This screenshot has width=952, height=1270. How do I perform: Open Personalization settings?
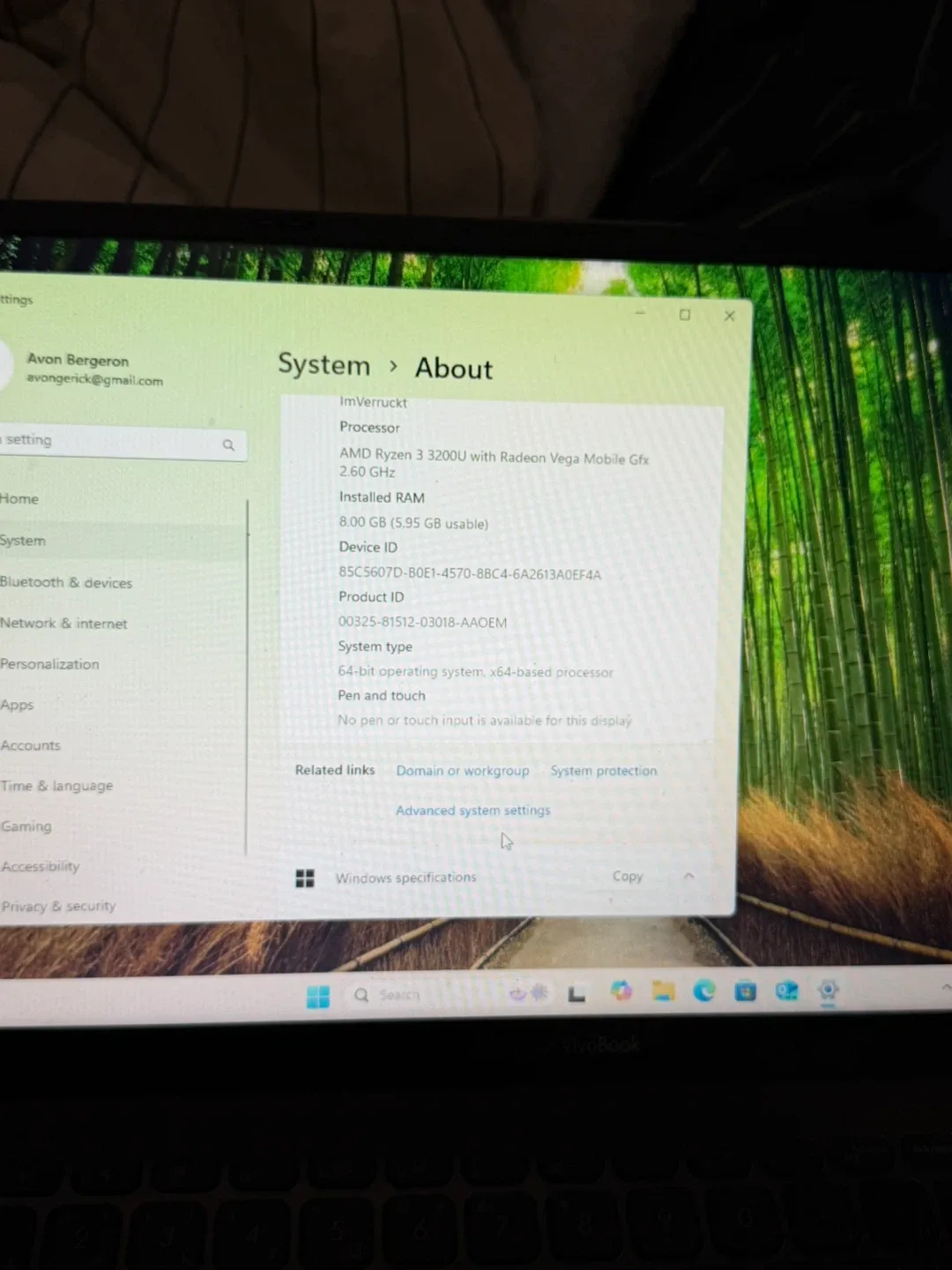click(x=50, y=664)
